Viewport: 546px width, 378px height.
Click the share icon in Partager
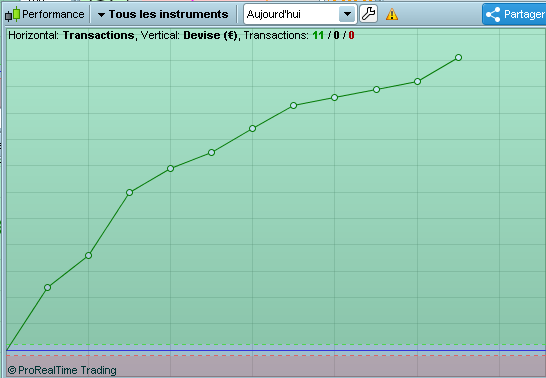coord(493,15)
